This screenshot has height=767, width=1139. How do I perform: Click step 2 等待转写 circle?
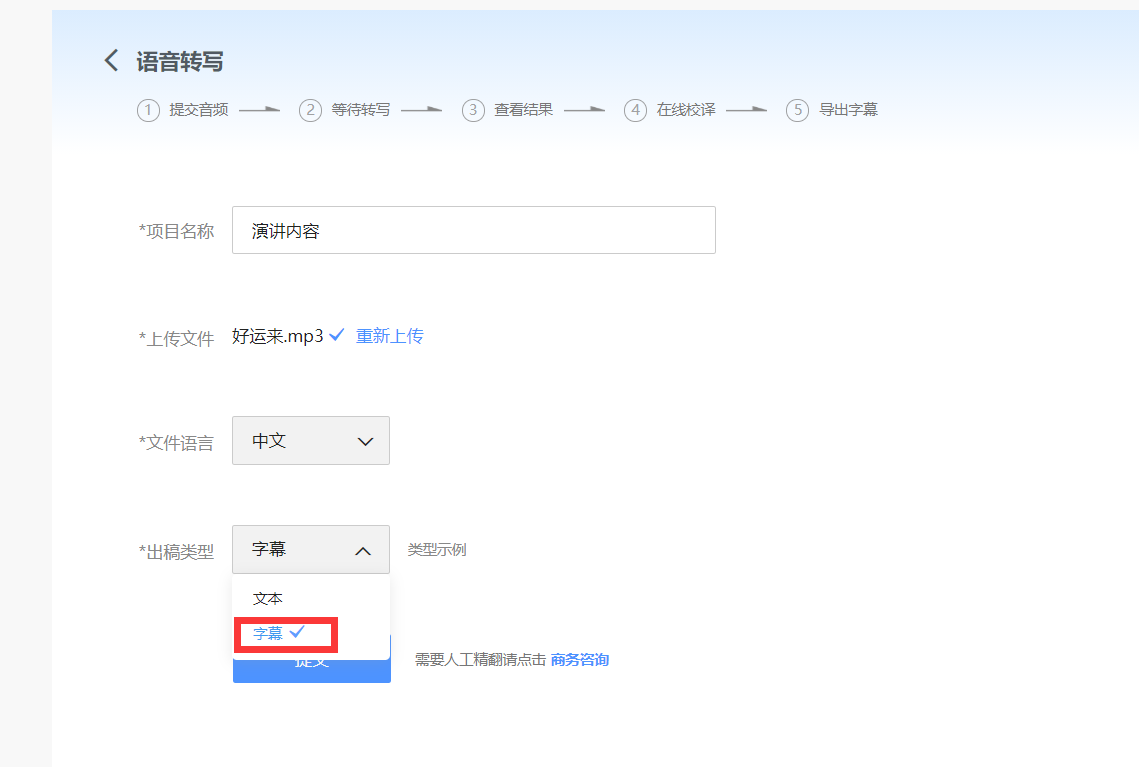click(310, 110)
